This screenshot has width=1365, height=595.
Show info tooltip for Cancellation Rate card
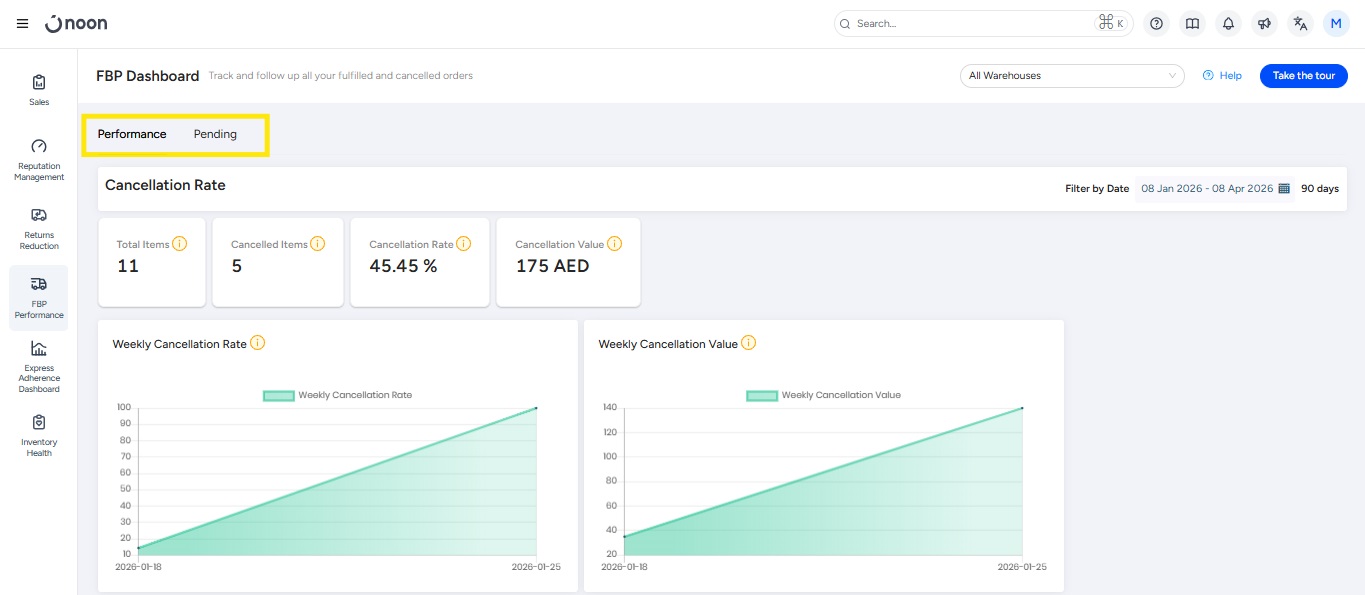point(464,244)
